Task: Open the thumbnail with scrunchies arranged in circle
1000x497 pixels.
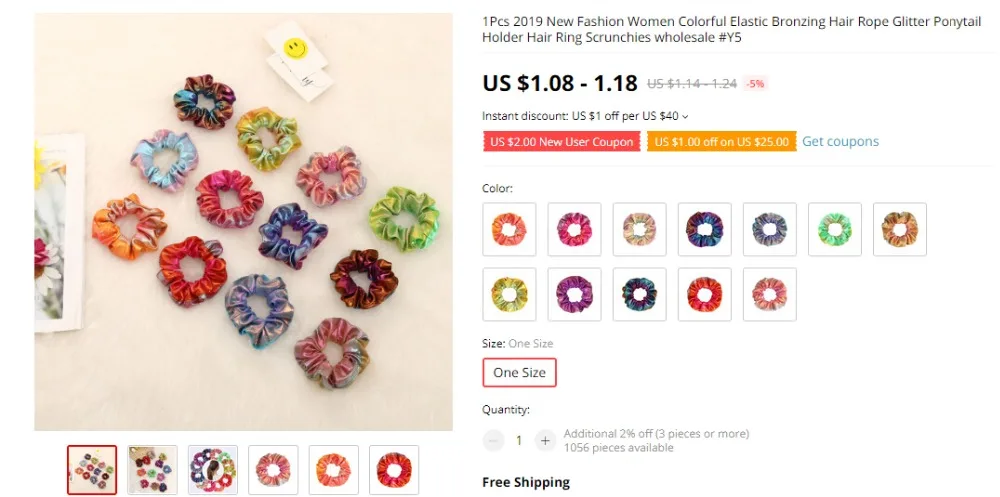Action: pyautogui.click(x=212, y=470)
